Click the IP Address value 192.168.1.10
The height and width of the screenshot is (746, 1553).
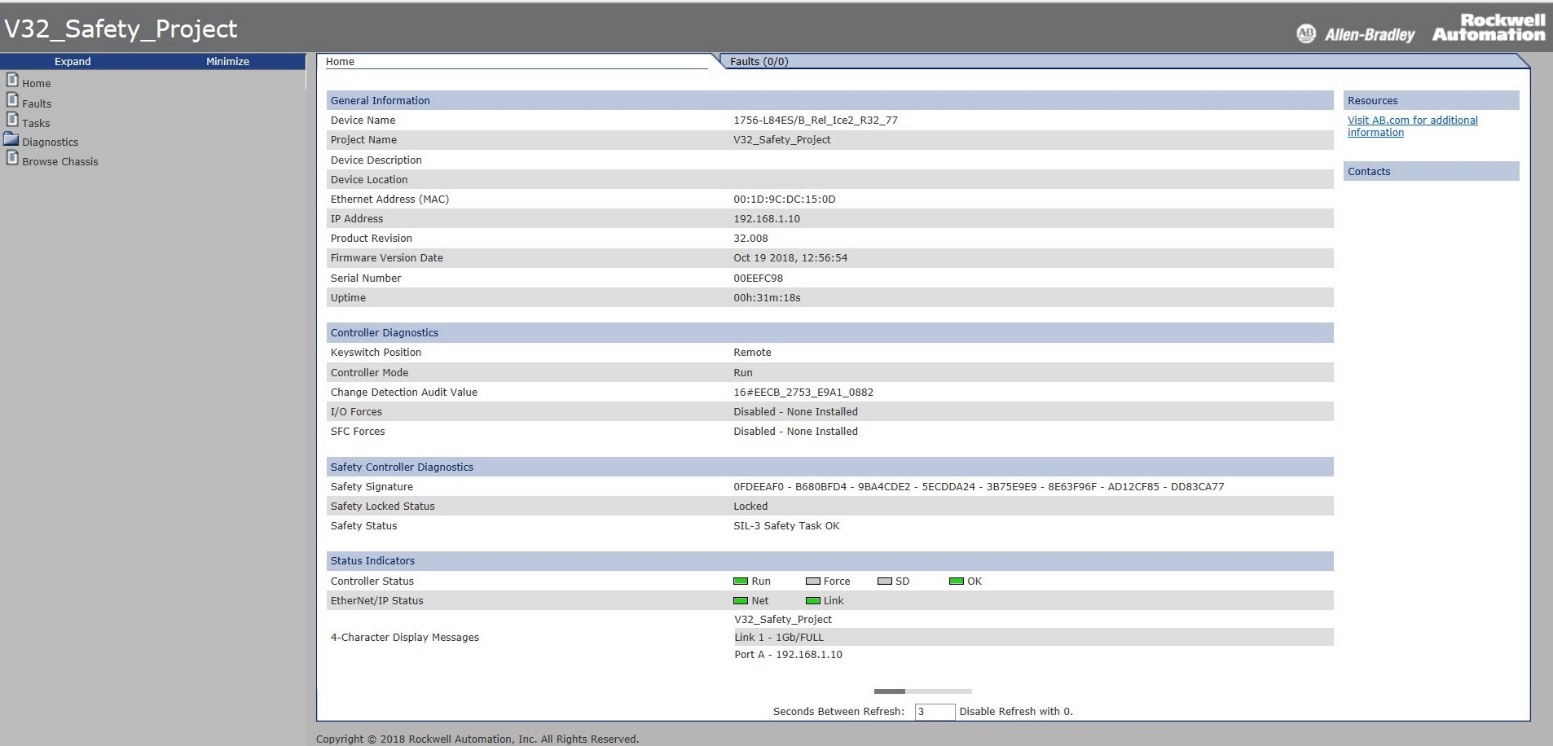[766, 218]
